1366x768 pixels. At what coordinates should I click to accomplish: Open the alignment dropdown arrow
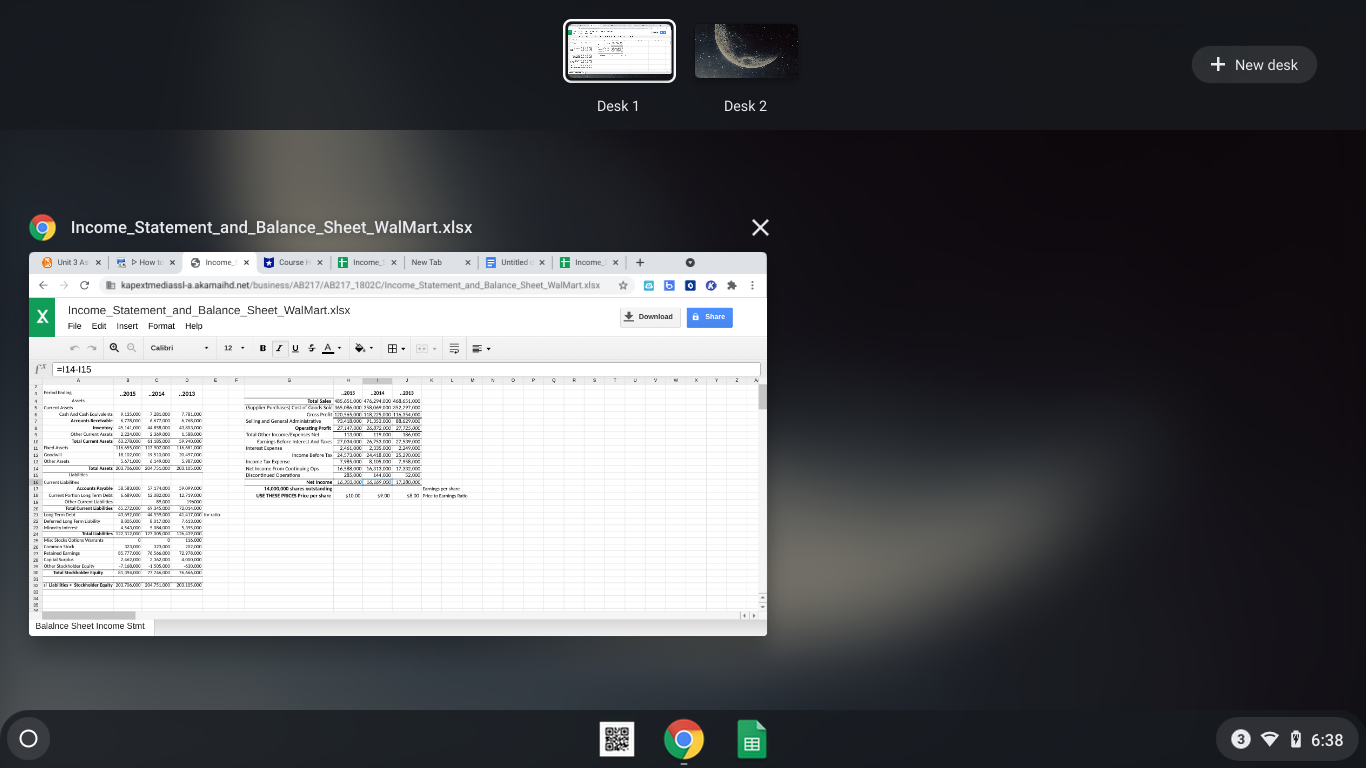pos(488,348)
